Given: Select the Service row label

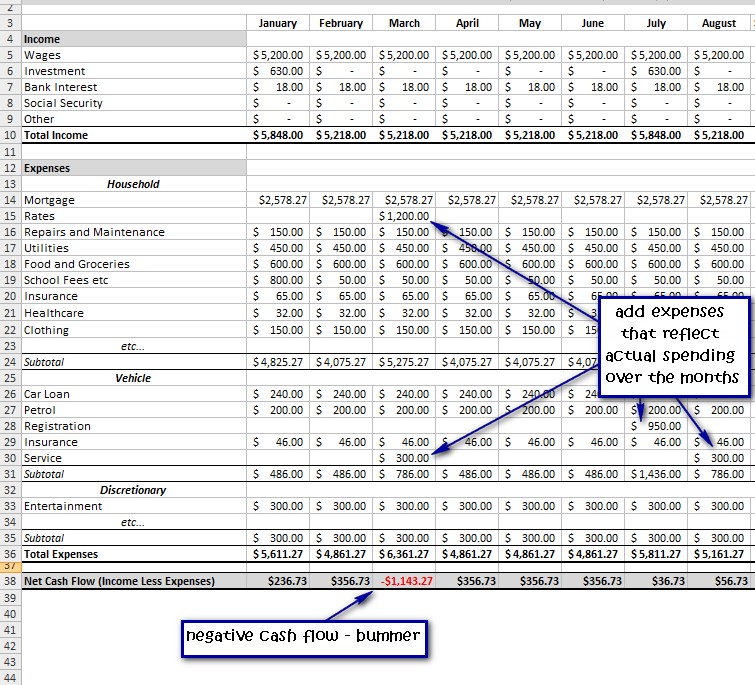Looking at the screenshot, I should coord(43,458).
